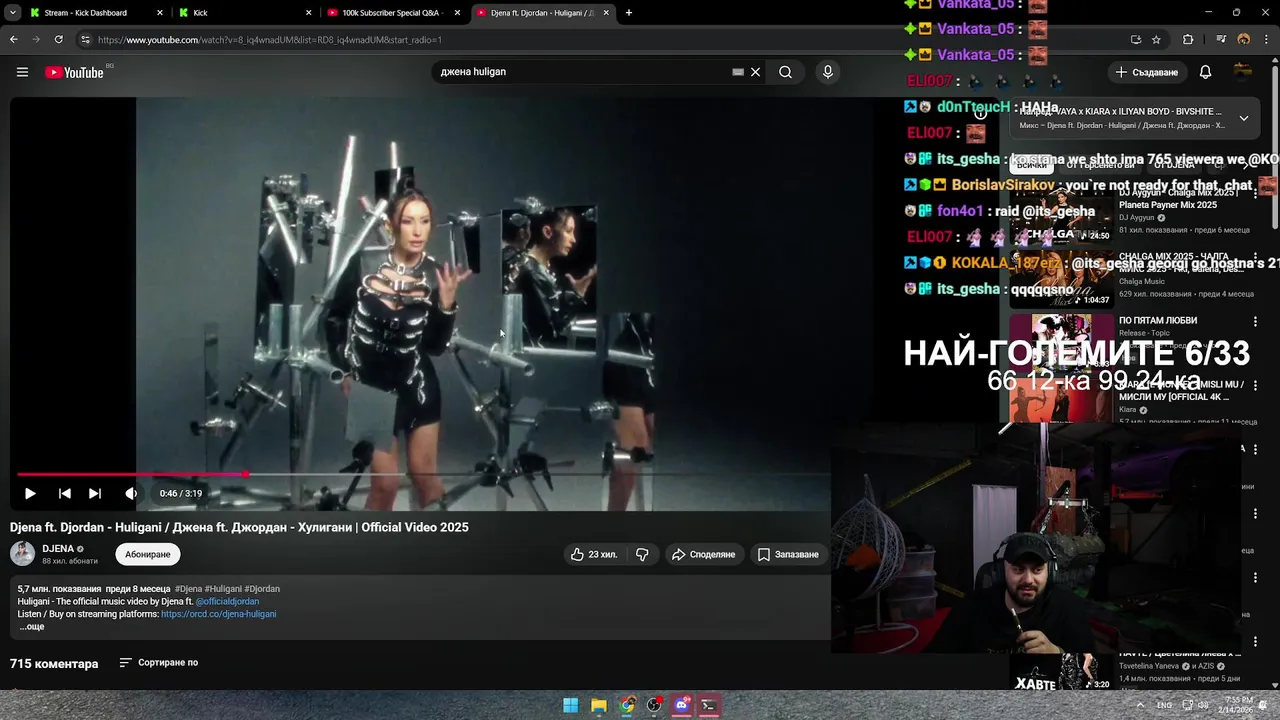Expand the mix playlist panel chevron
This screenshot has width=1280, height=720.
pos(1244,118)
